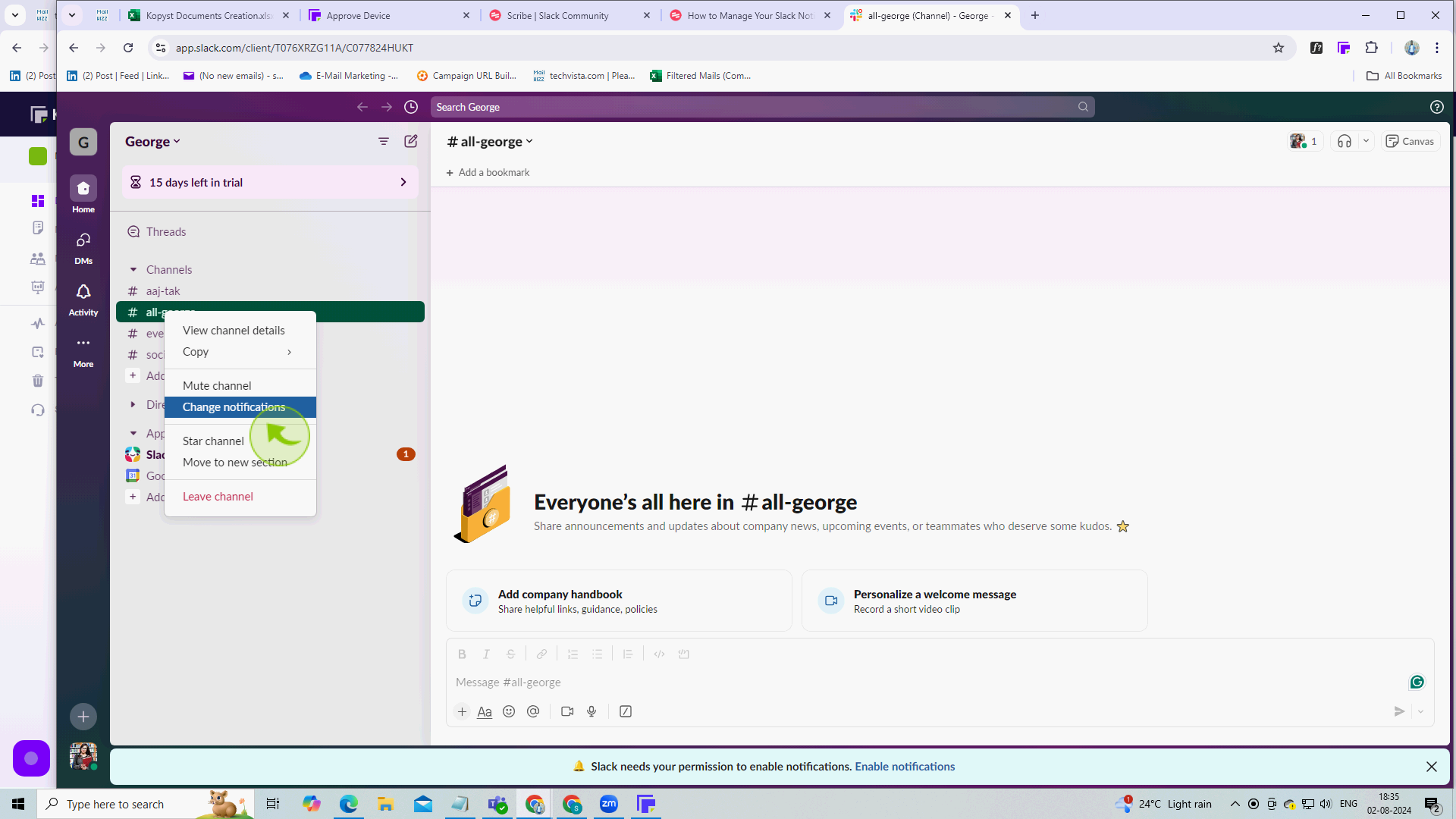Open the Copy submenu
1456x819 pixels.
point(240,352)
